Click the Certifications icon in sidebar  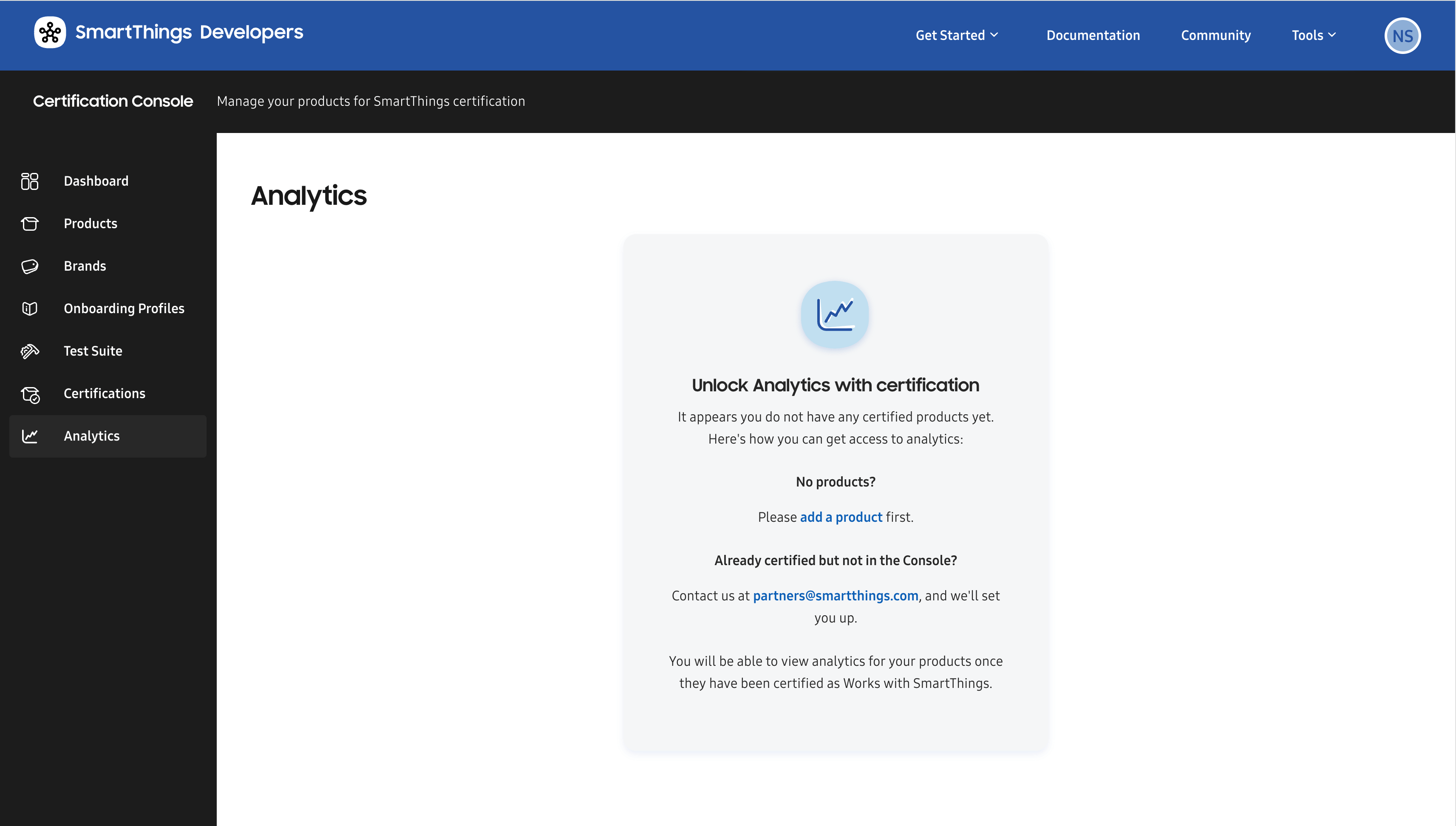30,393
